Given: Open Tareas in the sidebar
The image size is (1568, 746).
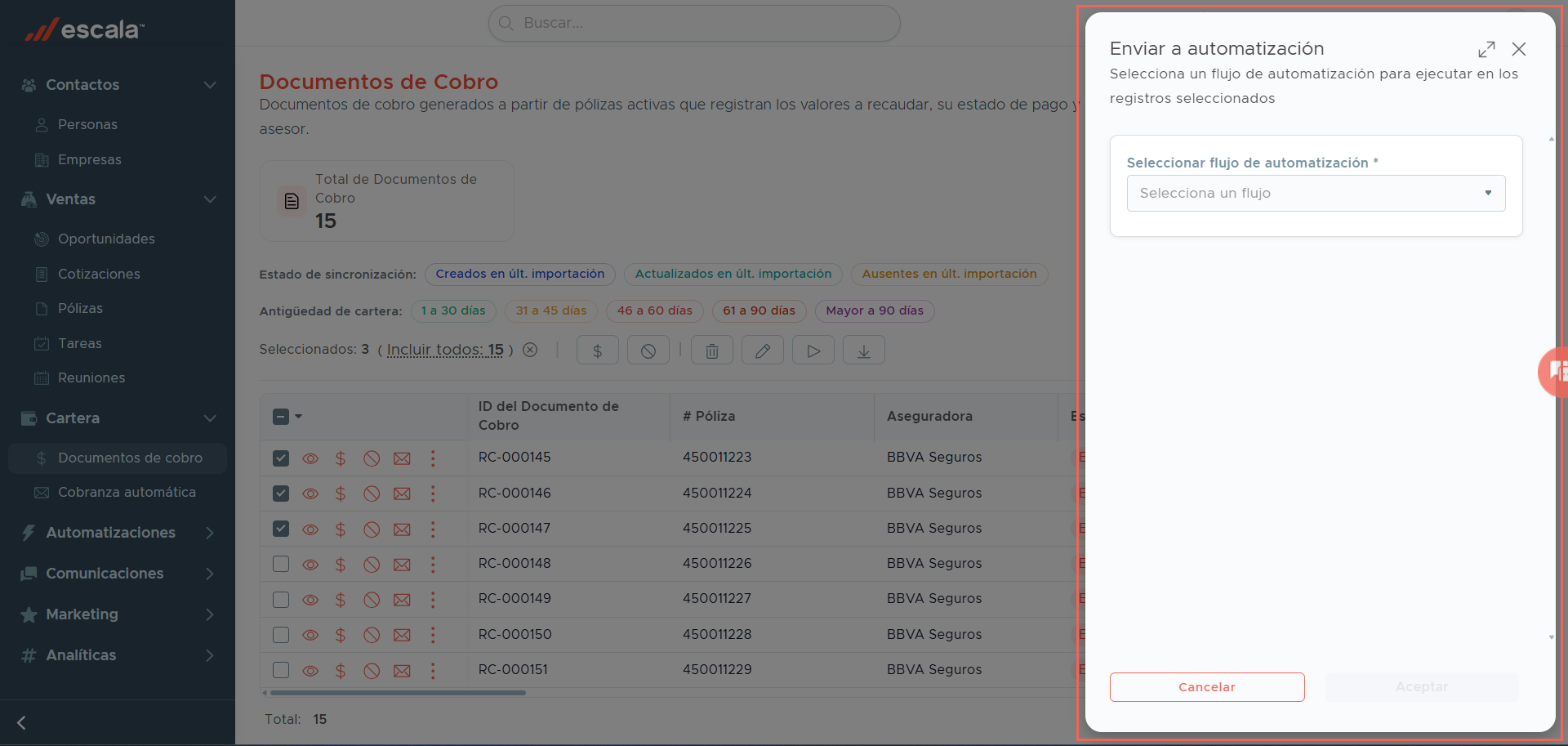Looking at the screenshot, I should coord(80,344).
